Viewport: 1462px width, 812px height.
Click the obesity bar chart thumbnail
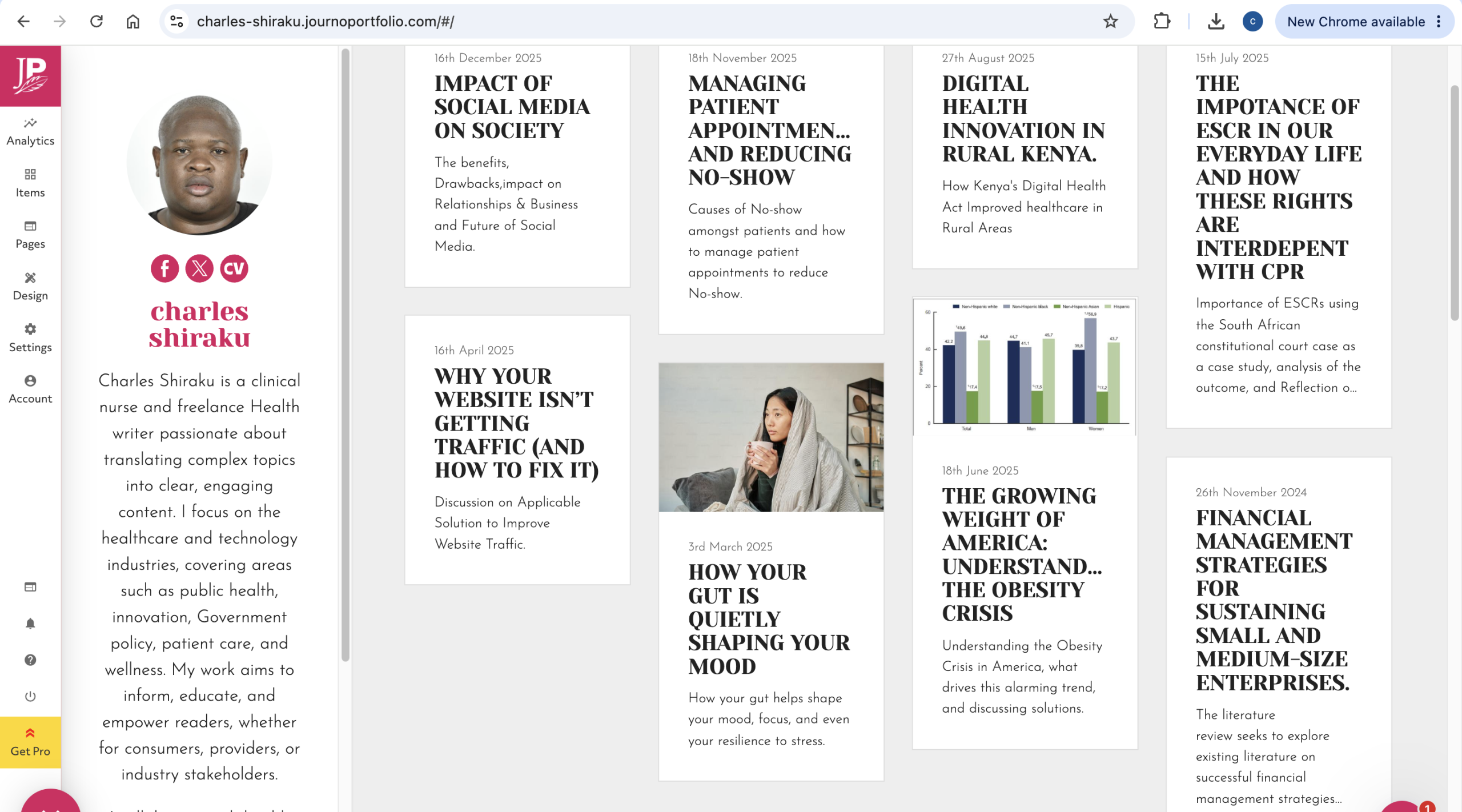[1025, 367]
